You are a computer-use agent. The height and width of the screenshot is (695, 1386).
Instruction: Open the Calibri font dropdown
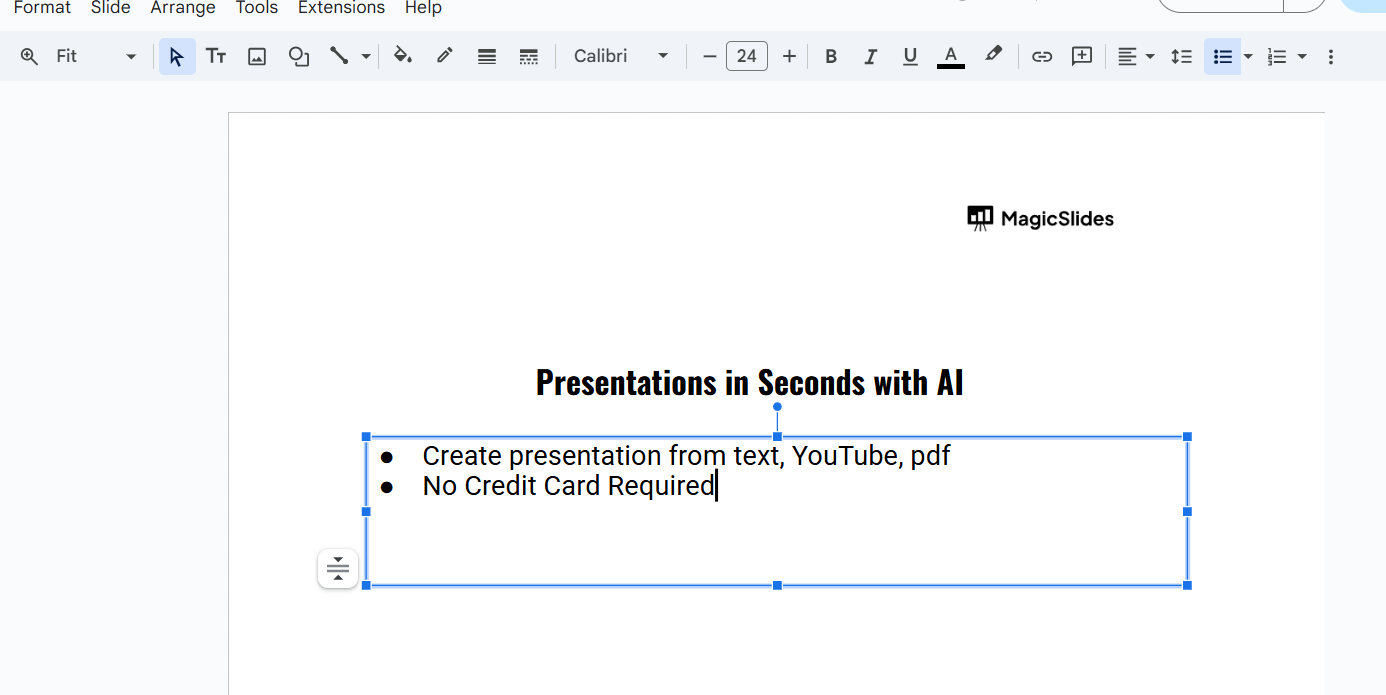pyautogui.click(x=620, y=57)
